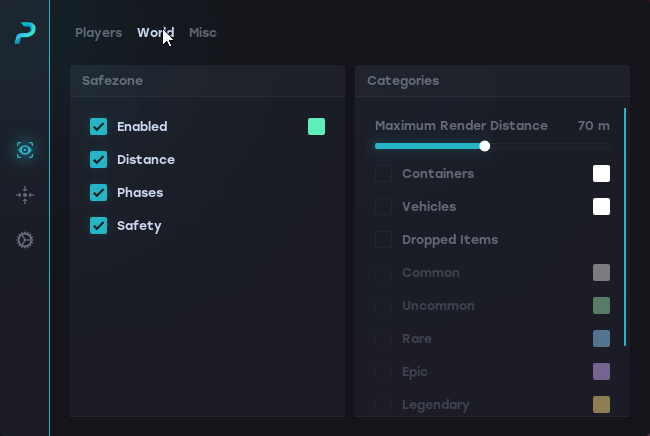Switch to the Players tab
650x436 pixels.
pos(98,33)
